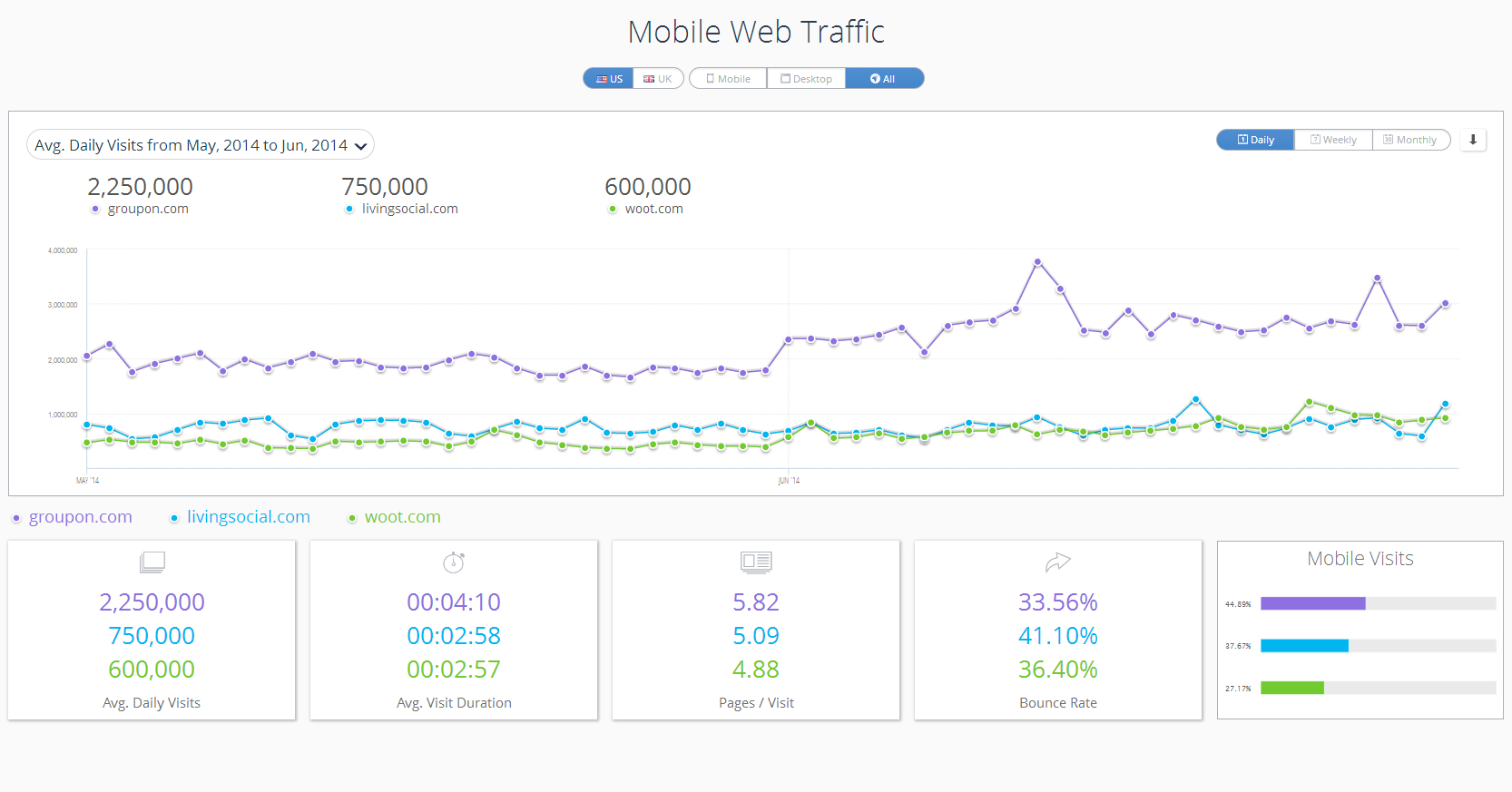The width and height of the screenshot is (1512, 792).
Task: Click the US flag icon
Action: (602, 79)
